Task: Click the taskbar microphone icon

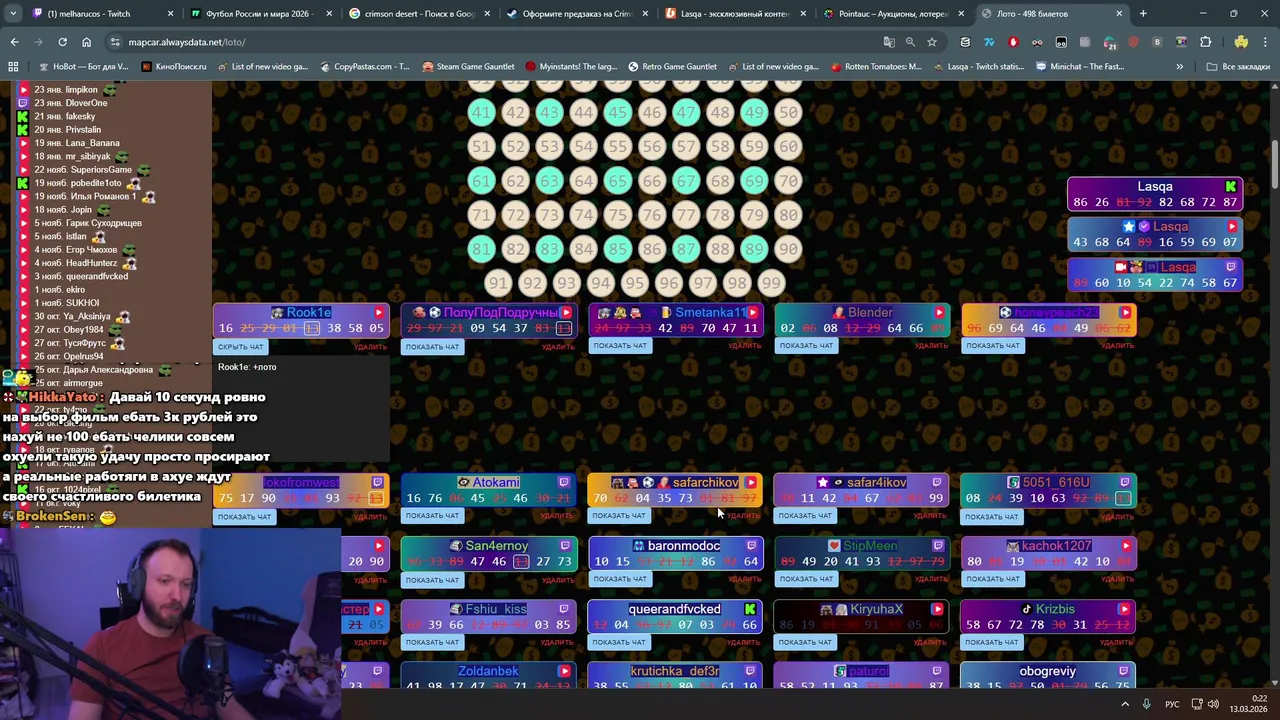Action: [x=1146, y=704]
